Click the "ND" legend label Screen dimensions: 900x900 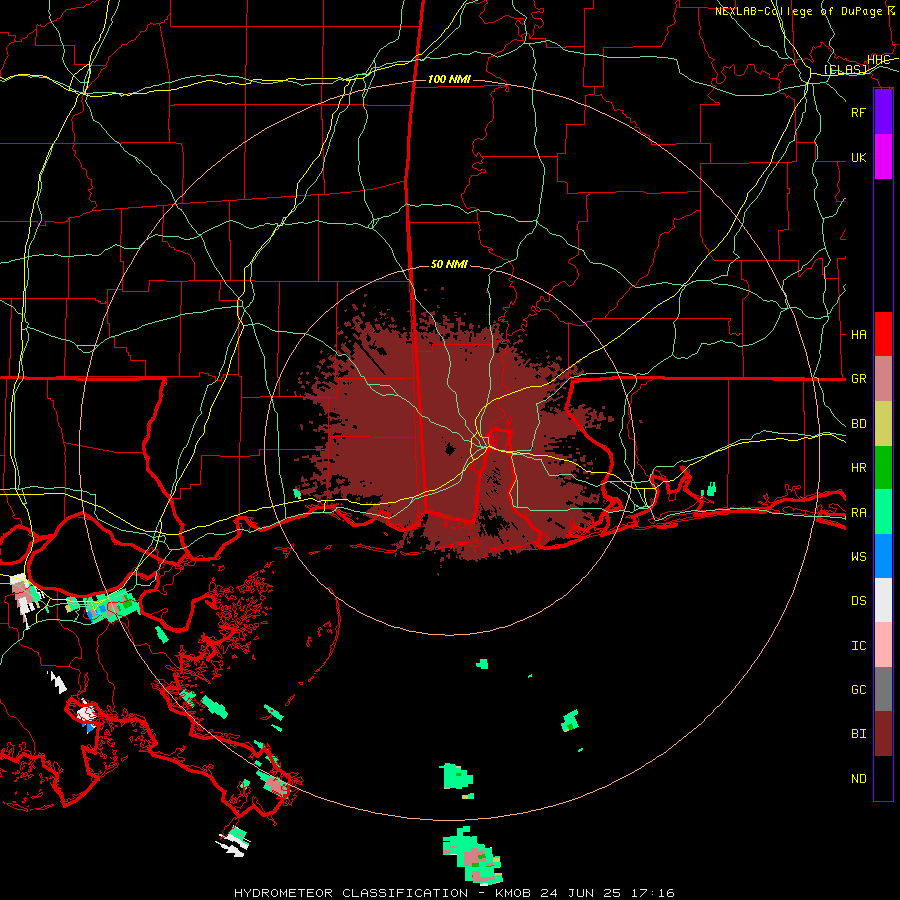pos(858,779)
